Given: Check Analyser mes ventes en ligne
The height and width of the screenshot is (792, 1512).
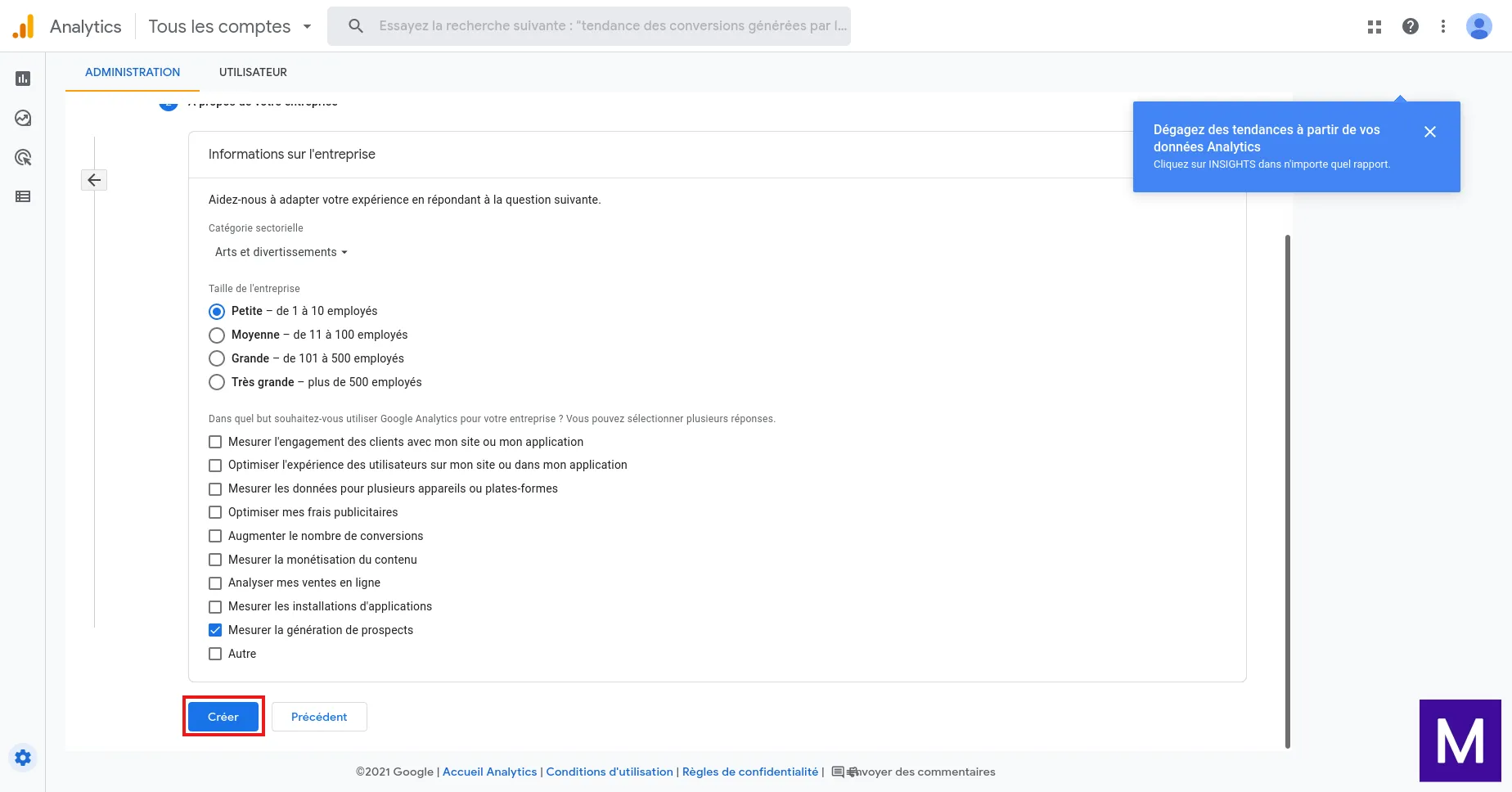Looking at the screenshot, I should click(215, 583).
